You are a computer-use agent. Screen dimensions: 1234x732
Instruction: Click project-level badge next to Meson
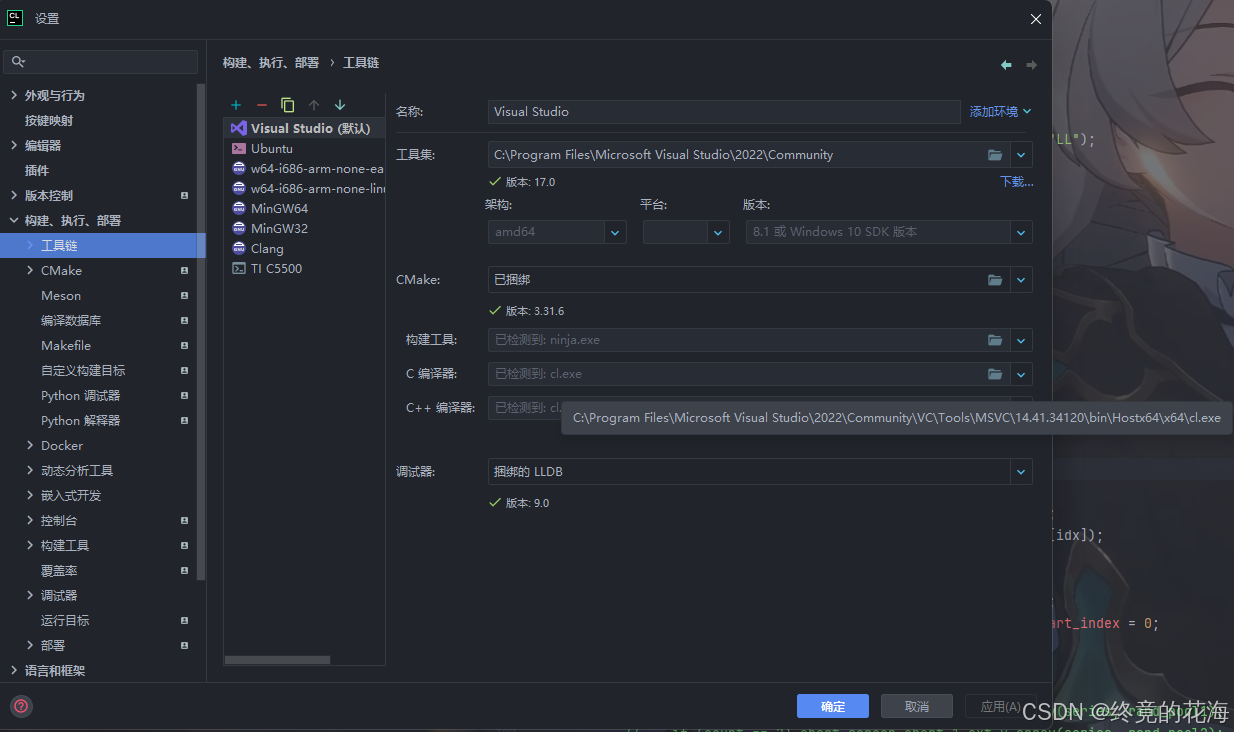pos(184,295)
